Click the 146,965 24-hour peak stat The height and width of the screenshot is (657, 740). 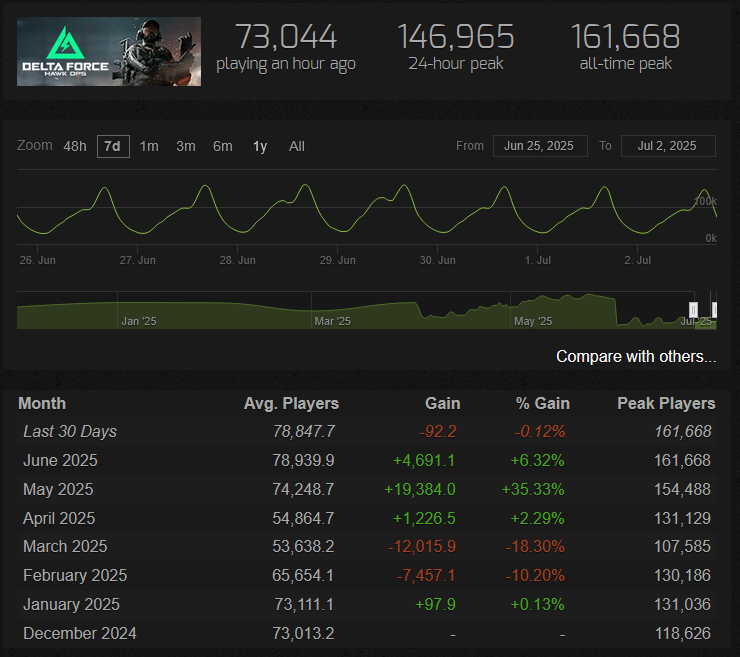coord(456,47)
